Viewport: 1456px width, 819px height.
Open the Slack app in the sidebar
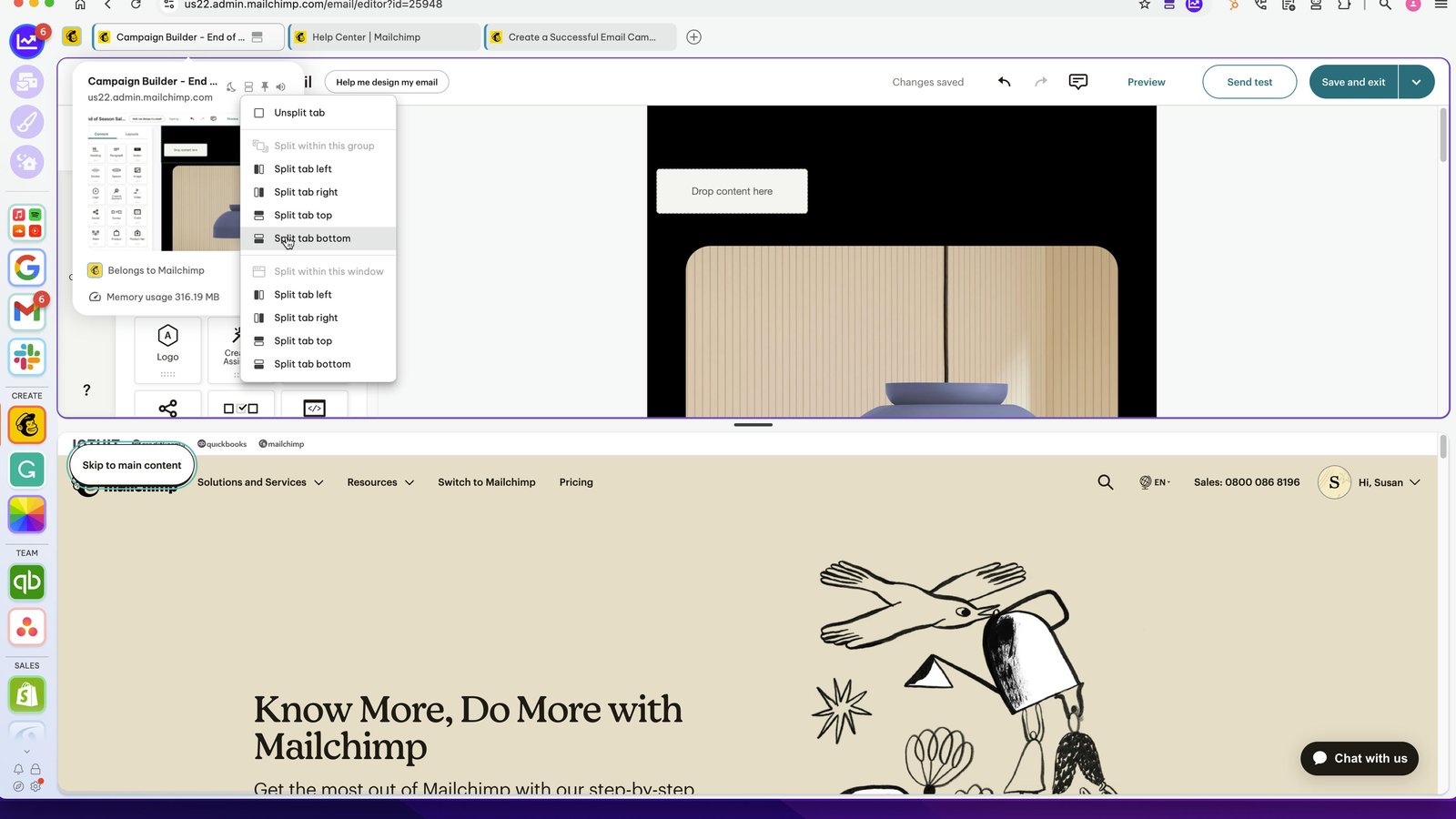27,357
